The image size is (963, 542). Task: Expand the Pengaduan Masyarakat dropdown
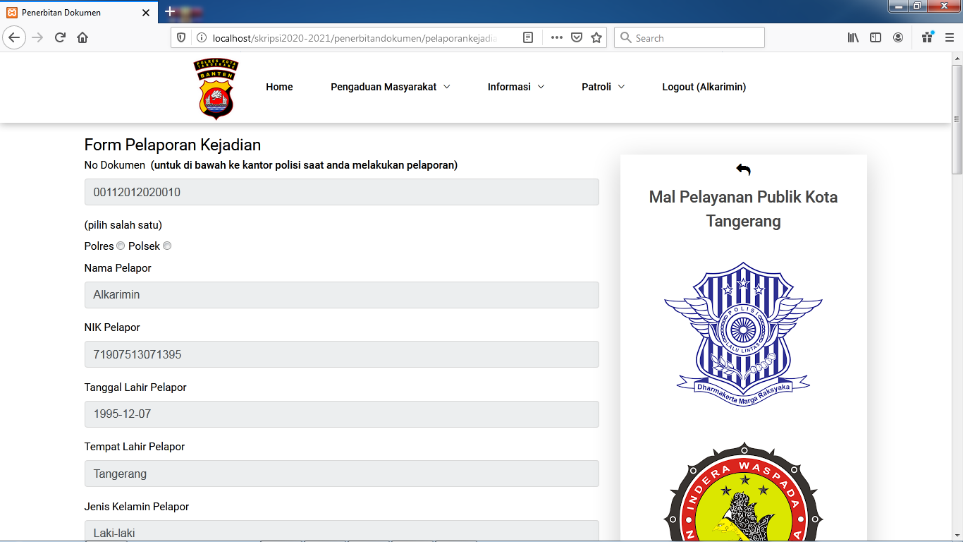coord(390,87)
